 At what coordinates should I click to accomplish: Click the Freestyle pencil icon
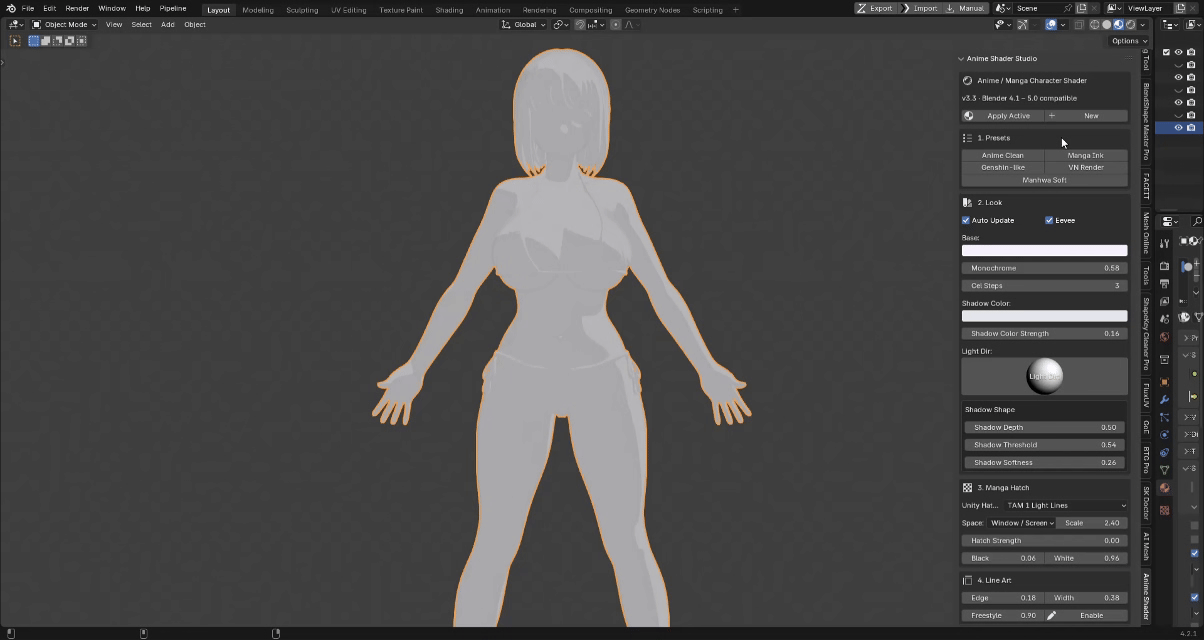coord(1051,615)
